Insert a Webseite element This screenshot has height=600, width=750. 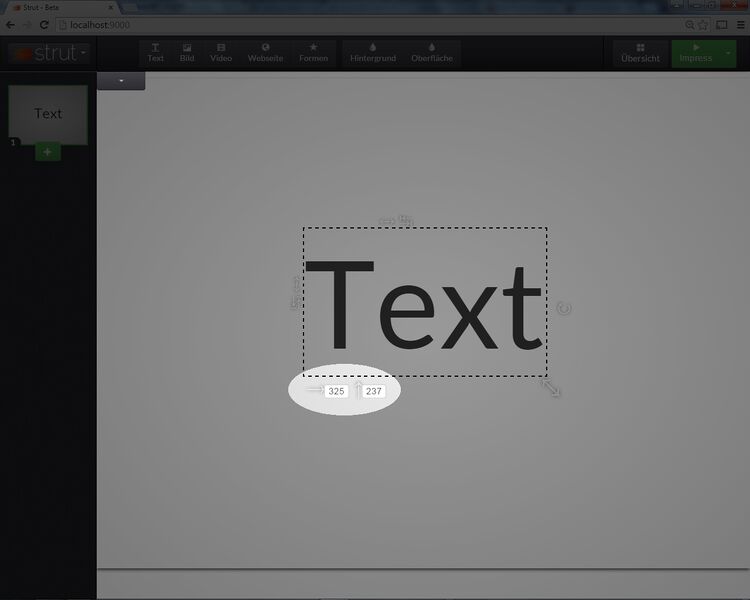[265, 52]
